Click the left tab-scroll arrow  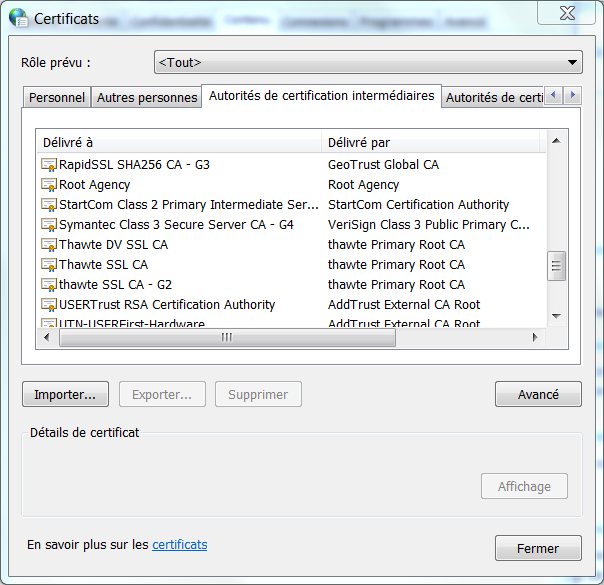pos(554,95)
